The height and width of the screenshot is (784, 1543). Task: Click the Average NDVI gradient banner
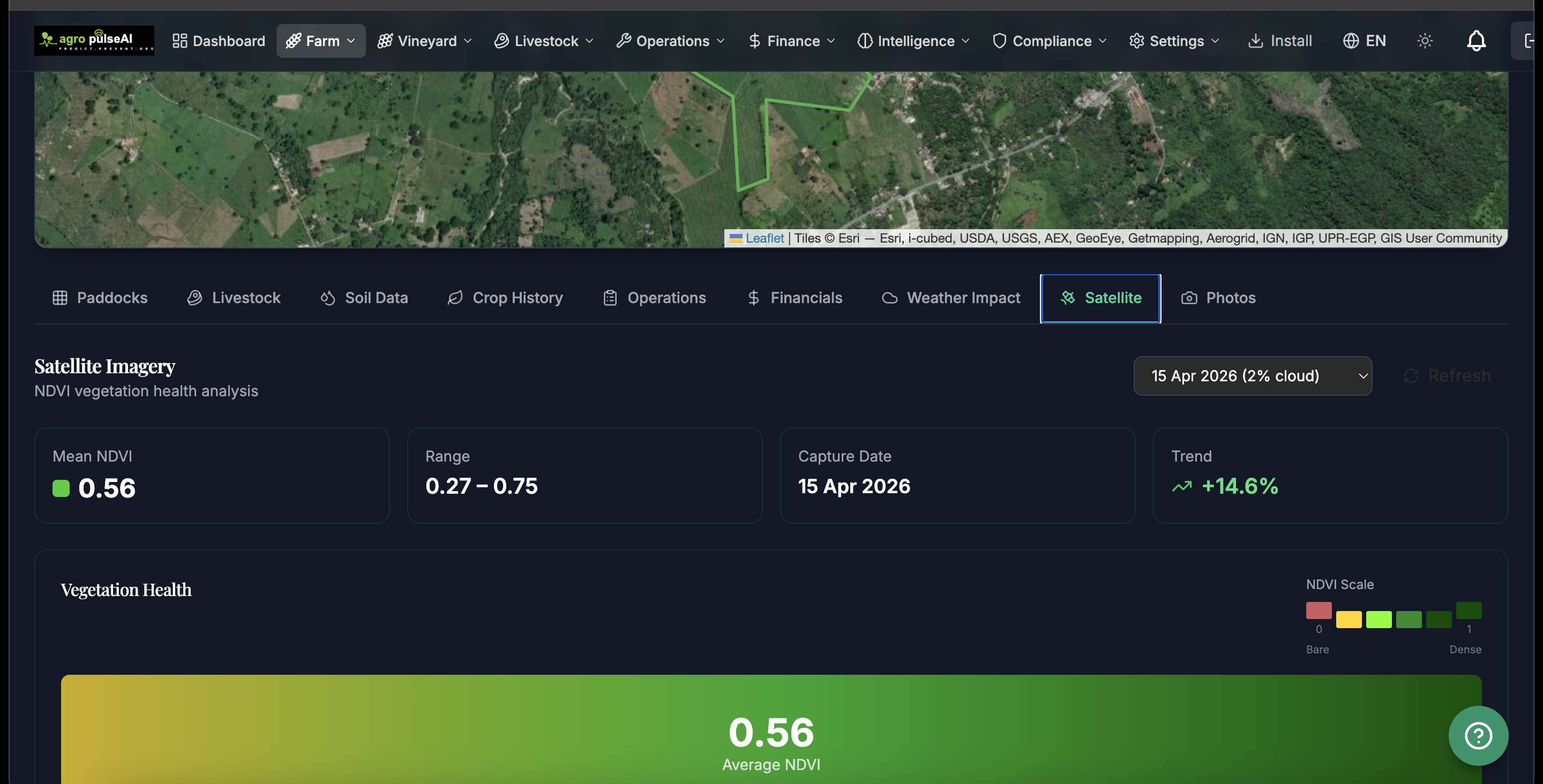(771, 729)
